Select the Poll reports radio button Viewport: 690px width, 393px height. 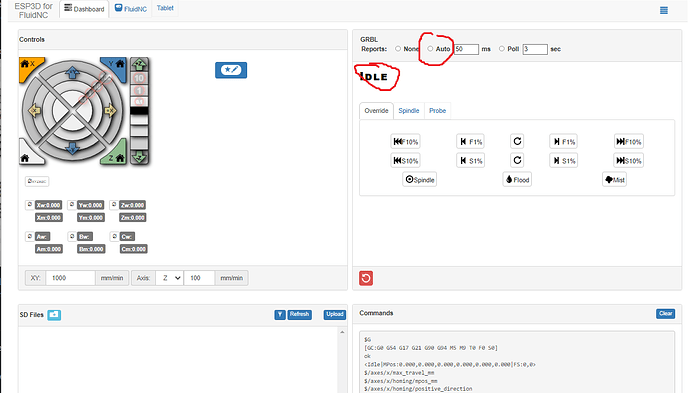pyautogui.click(x=502, y=49)
